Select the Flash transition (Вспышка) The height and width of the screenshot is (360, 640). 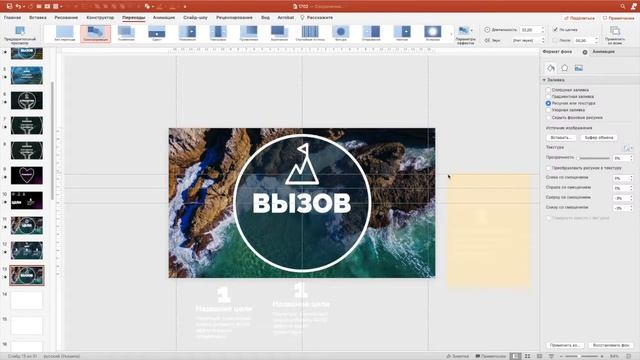pyautogui.click(x=432, y=33)
